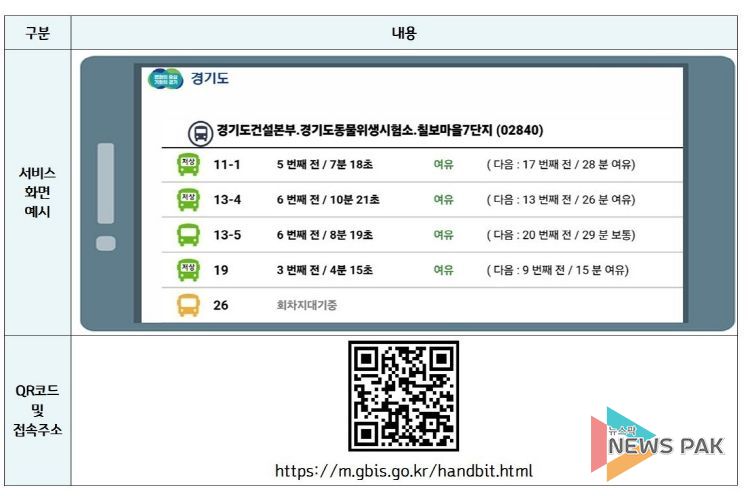Click the yellow bus icon for route 26
This screenshot has width=748, height=496.
click(188, 305)
